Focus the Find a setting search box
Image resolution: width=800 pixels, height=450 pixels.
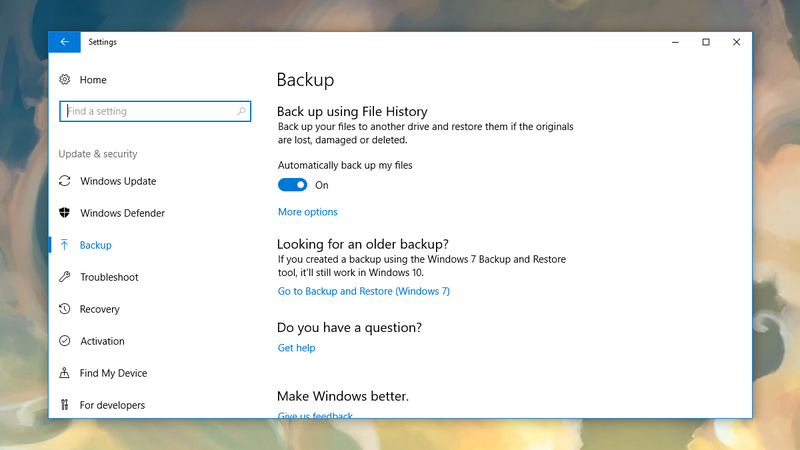(x=155, y=111)
